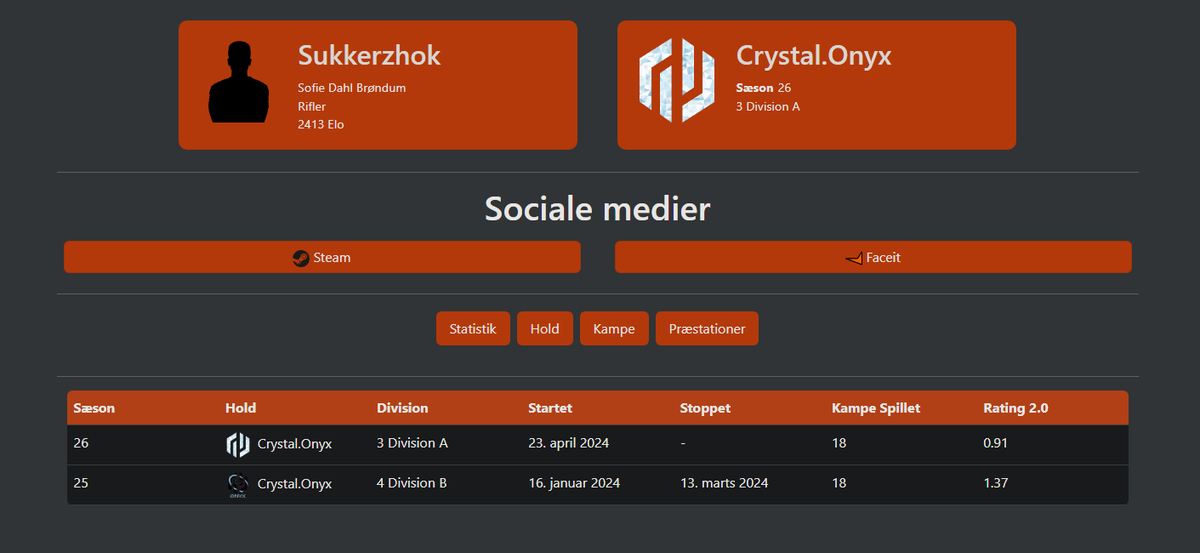Click the large Crystal.Onyx team logo
Image resolution: width=1200 pixels, height=553 pixels.
[677, 81]
